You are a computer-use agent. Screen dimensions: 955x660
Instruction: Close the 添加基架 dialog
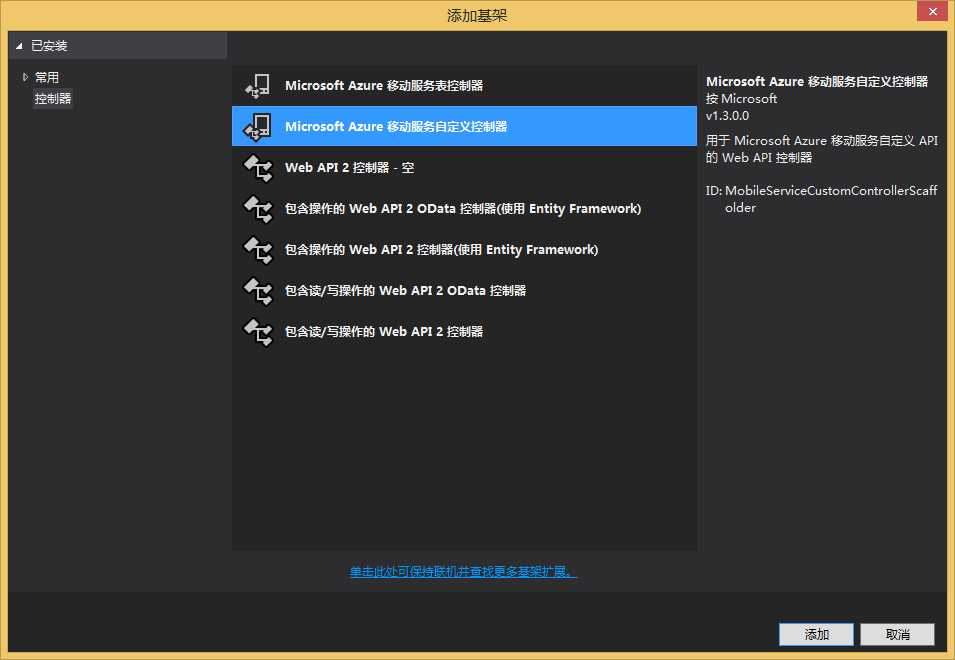(x=932, y=11)
